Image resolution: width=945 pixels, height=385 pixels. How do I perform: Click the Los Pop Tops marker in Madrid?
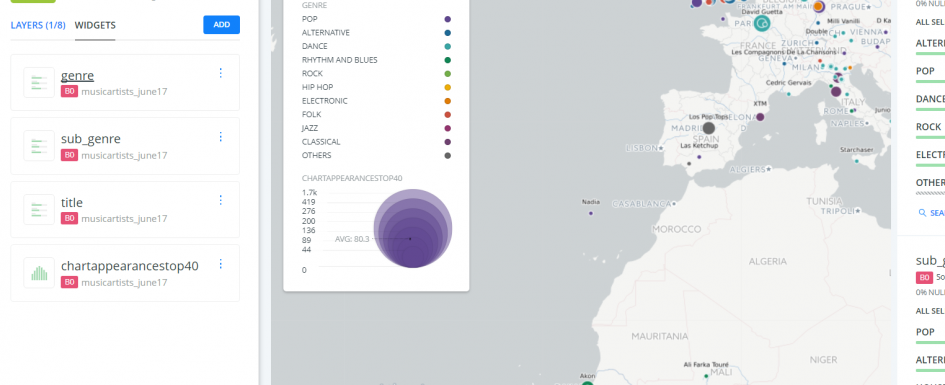(709, 128)
